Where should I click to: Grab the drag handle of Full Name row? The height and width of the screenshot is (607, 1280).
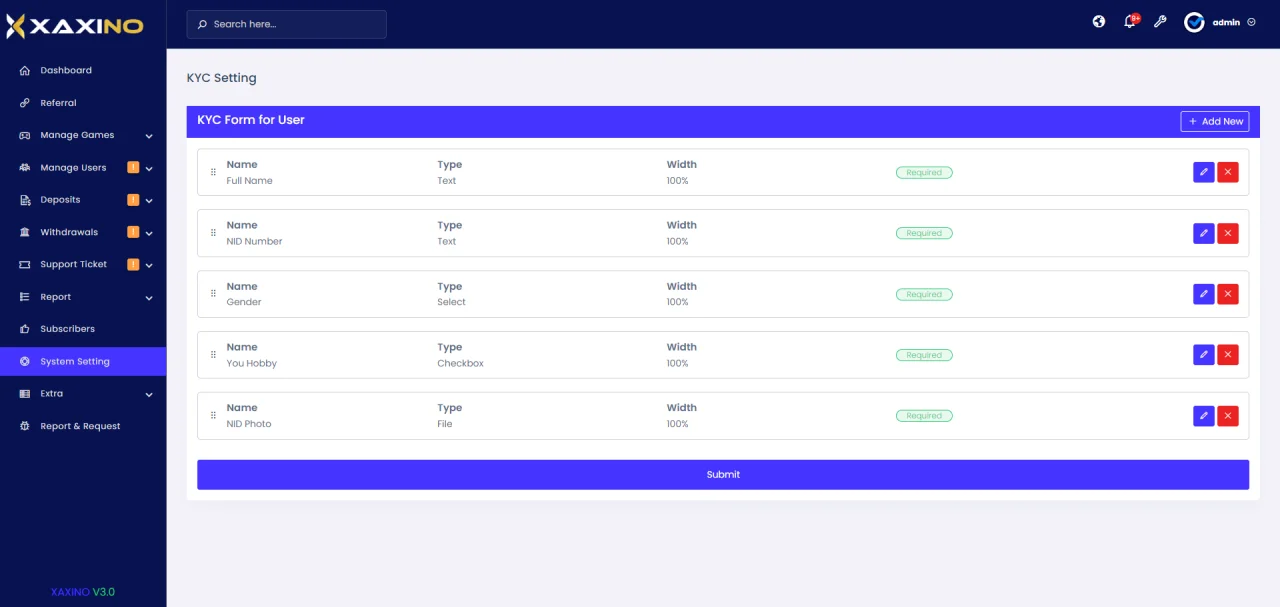point(213,172)
